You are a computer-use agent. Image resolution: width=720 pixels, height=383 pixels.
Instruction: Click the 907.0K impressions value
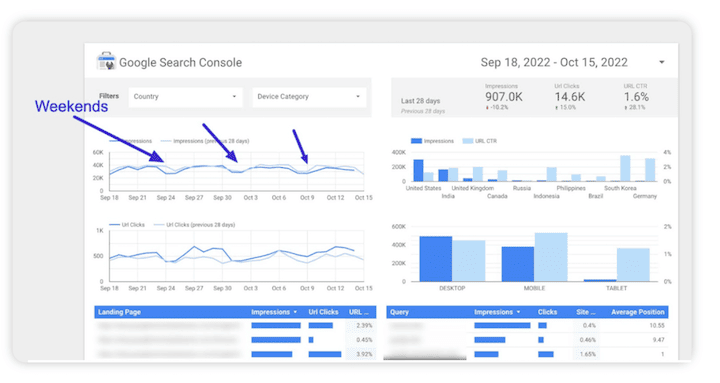click(x=504, y=97)
